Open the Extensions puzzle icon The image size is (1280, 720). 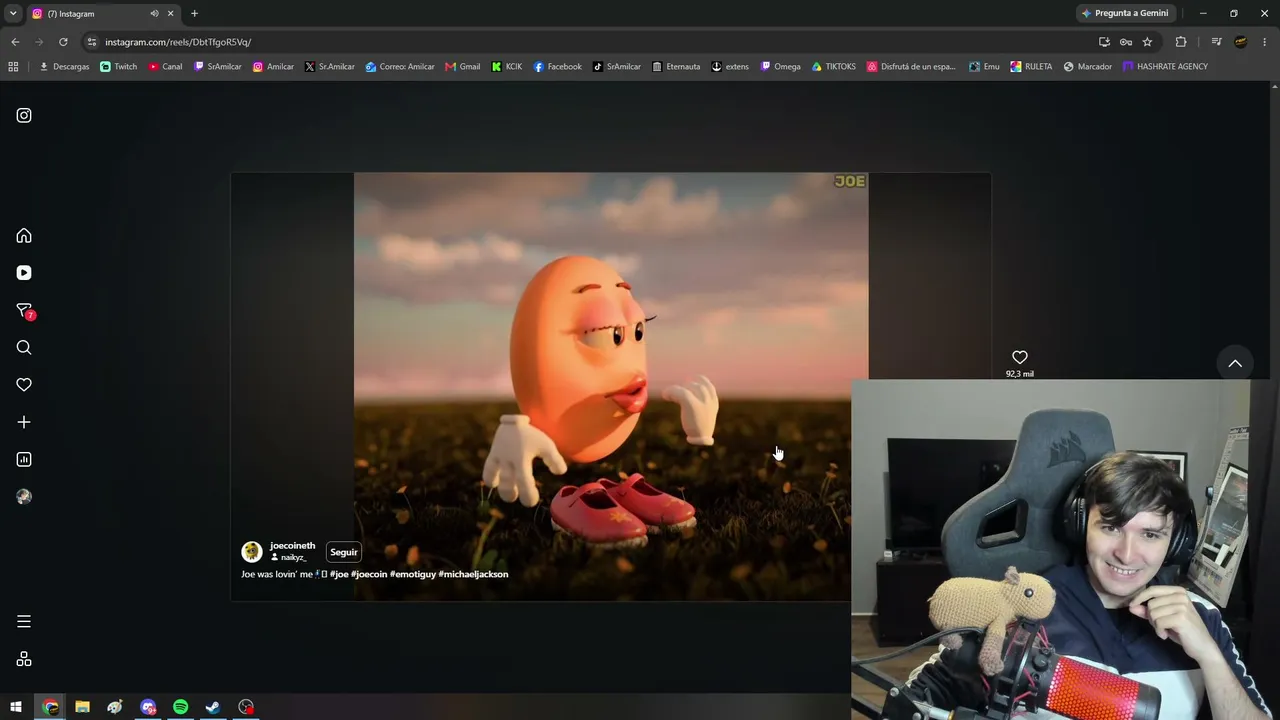1181,42
